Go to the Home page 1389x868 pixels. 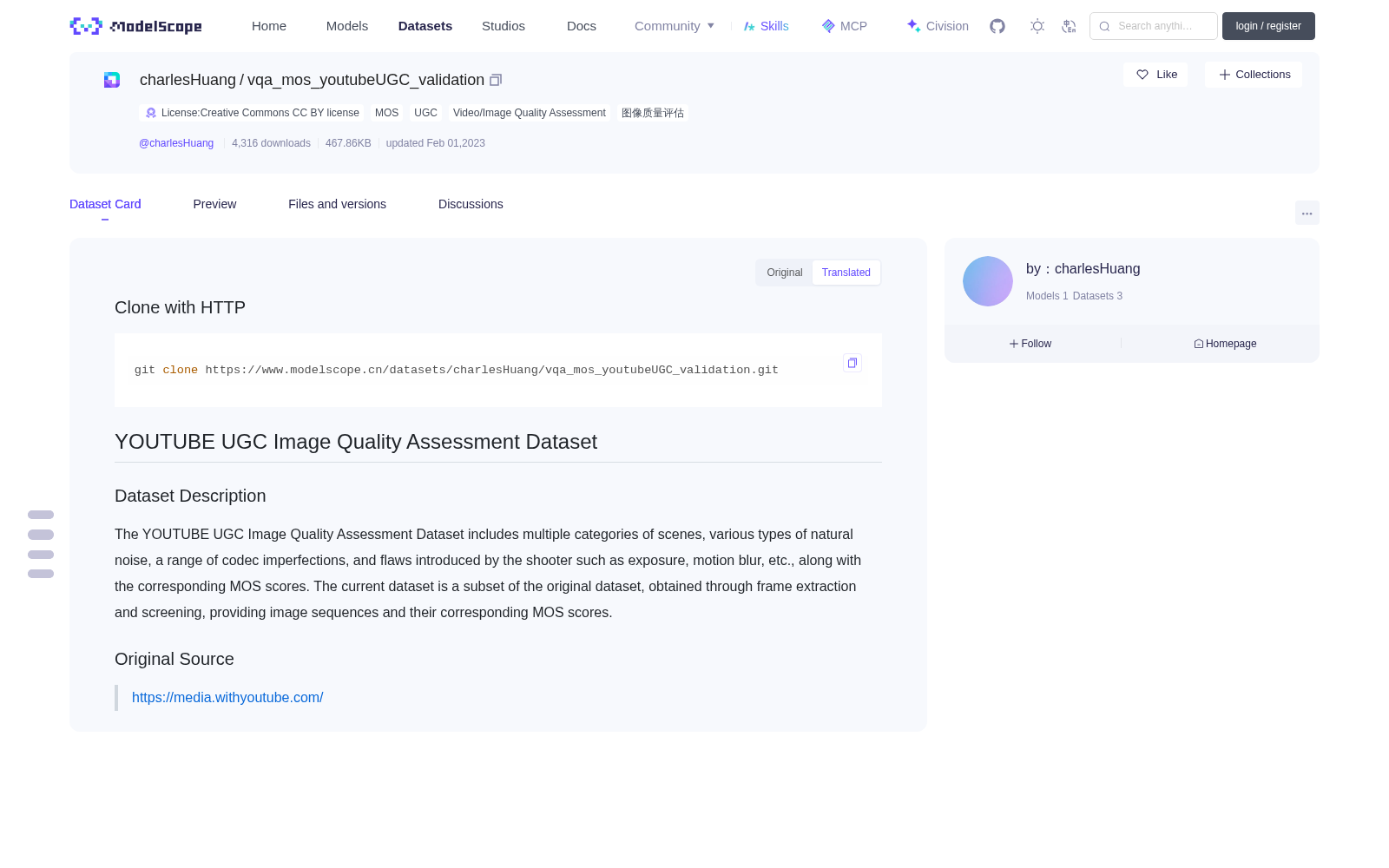tap(269, 26)
